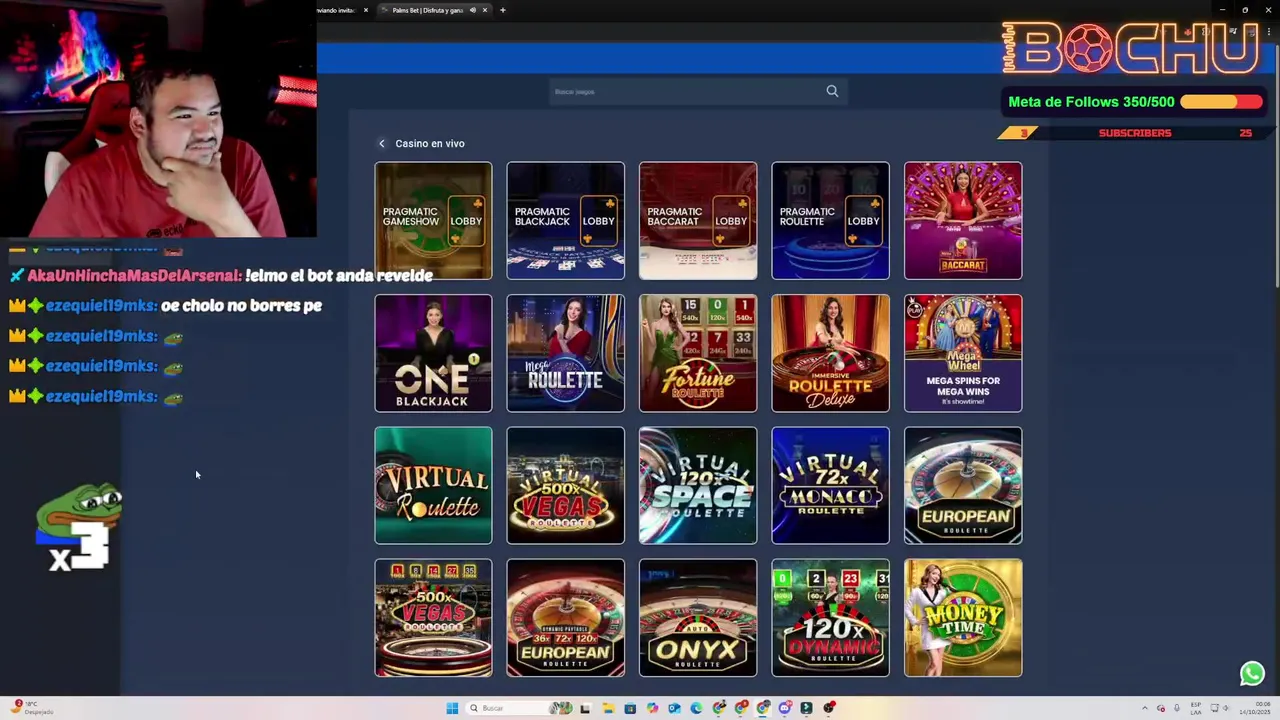Launch Mega Roulette game
Image resolution: width=1280 pixels, height=720 pixels.
point(565,353)
